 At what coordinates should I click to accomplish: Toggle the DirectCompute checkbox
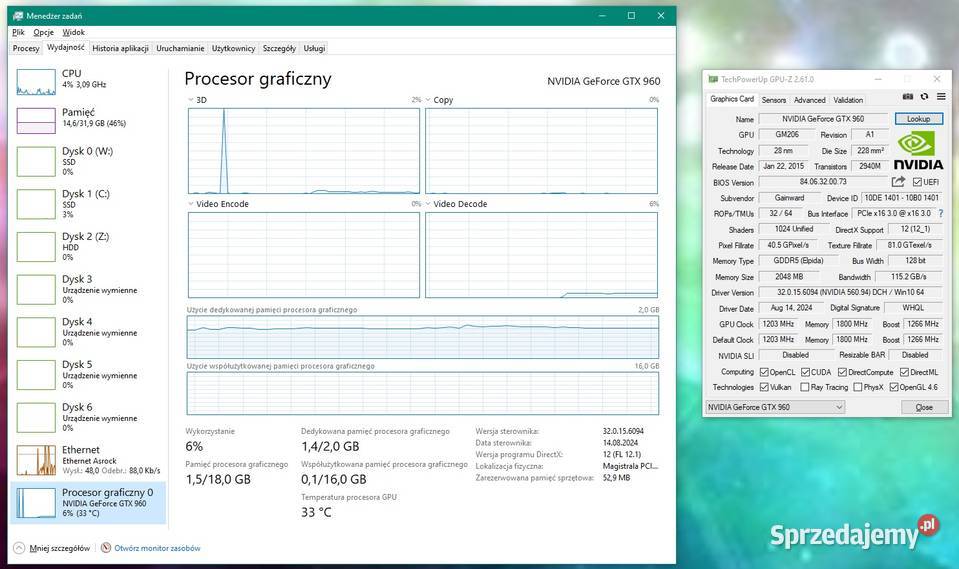(842, 372)
